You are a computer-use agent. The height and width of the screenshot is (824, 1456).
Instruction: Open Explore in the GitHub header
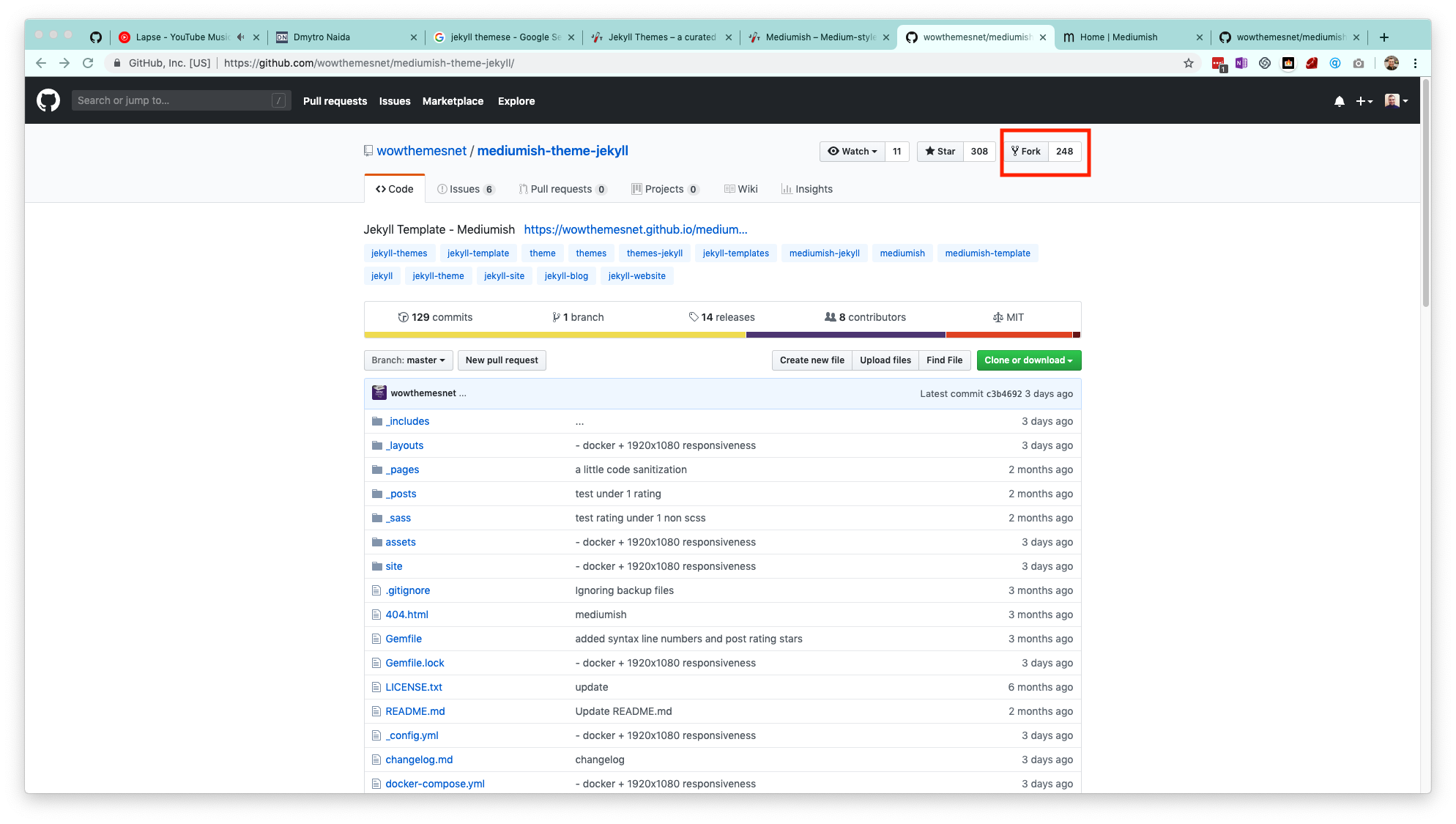516,101
